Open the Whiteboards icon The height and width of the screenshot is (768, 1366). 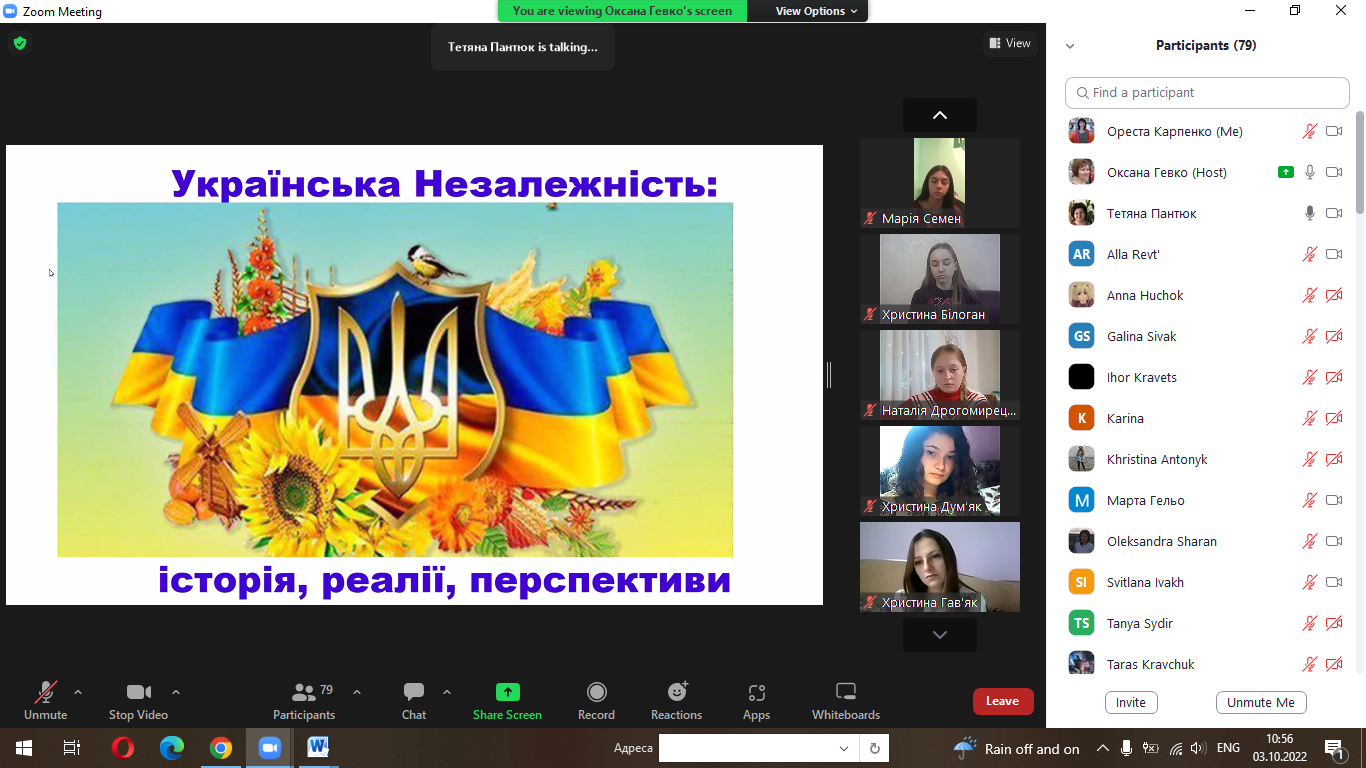tap(846, 692)
